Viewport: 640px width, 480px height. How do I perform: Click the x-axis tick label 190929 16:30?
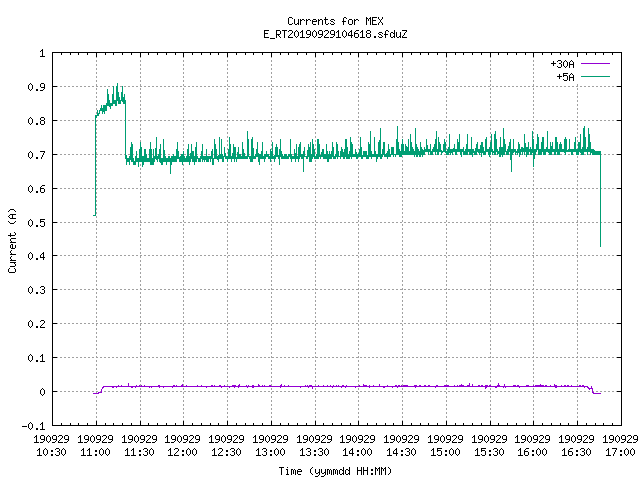coord(576,446)
